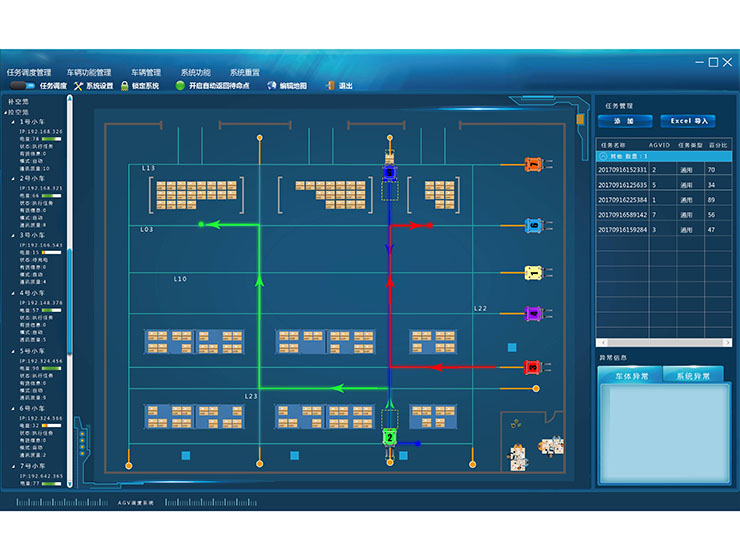Click green 开启自动返回待命点 indicator
Viewport: 740px width, 560px height.
point(180,86)
